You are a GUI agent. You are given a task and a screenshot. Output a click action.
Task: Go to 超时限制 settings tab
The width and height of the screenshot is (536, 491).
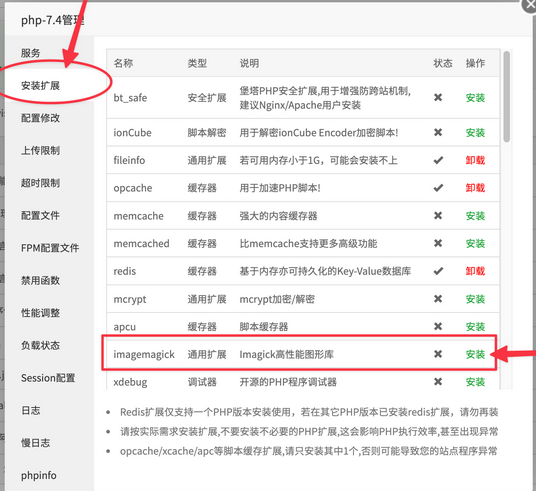click(x=40, y=183)
